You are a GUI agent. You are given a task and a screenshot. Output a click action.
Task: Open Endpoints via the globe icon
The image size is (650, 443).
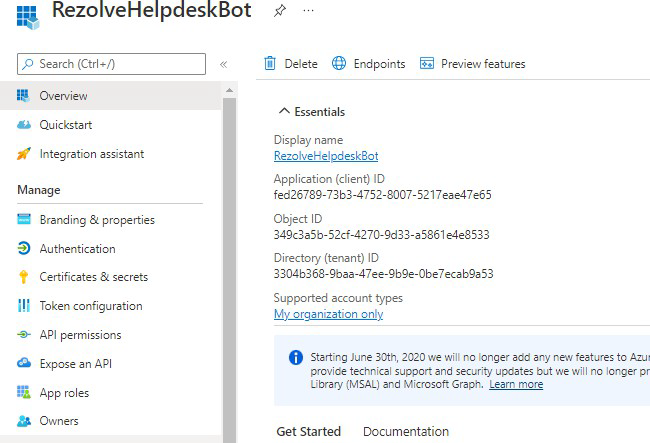click(339, 63)
